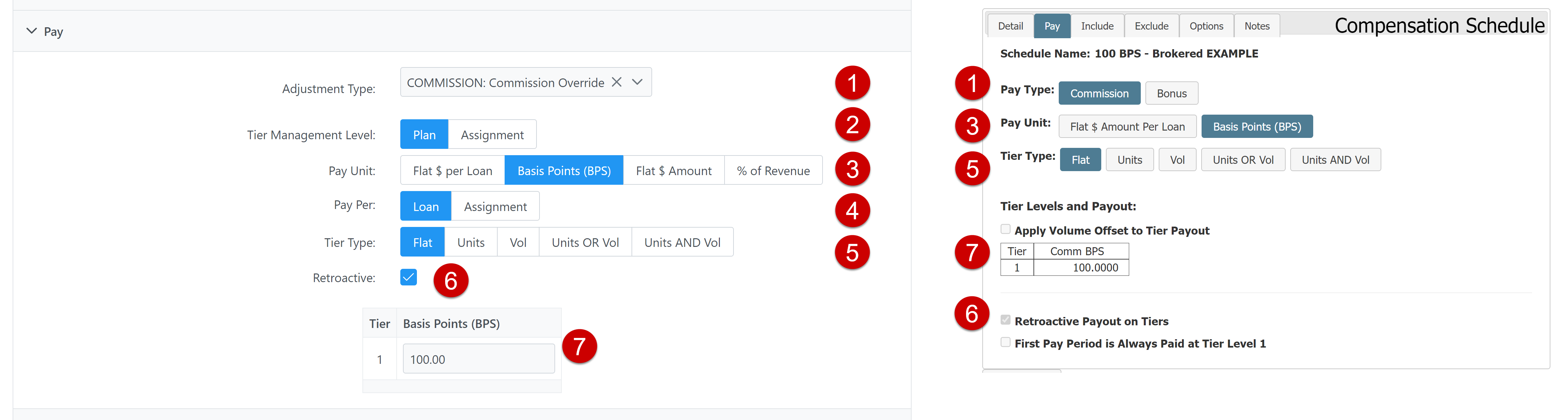Choose % of Revenue pay unit

pos(773,170)
